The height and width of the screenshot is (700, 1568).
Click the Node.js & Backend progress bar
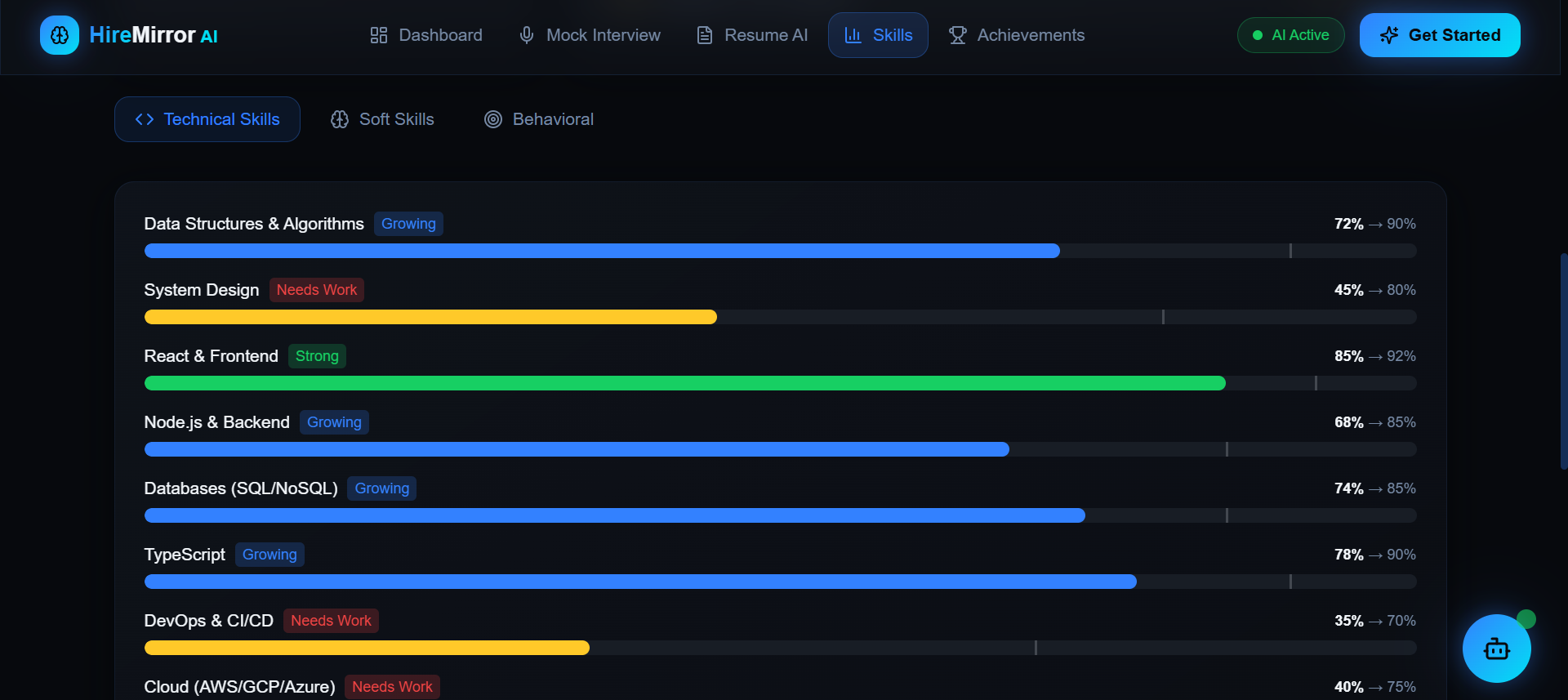click(781, 449)
